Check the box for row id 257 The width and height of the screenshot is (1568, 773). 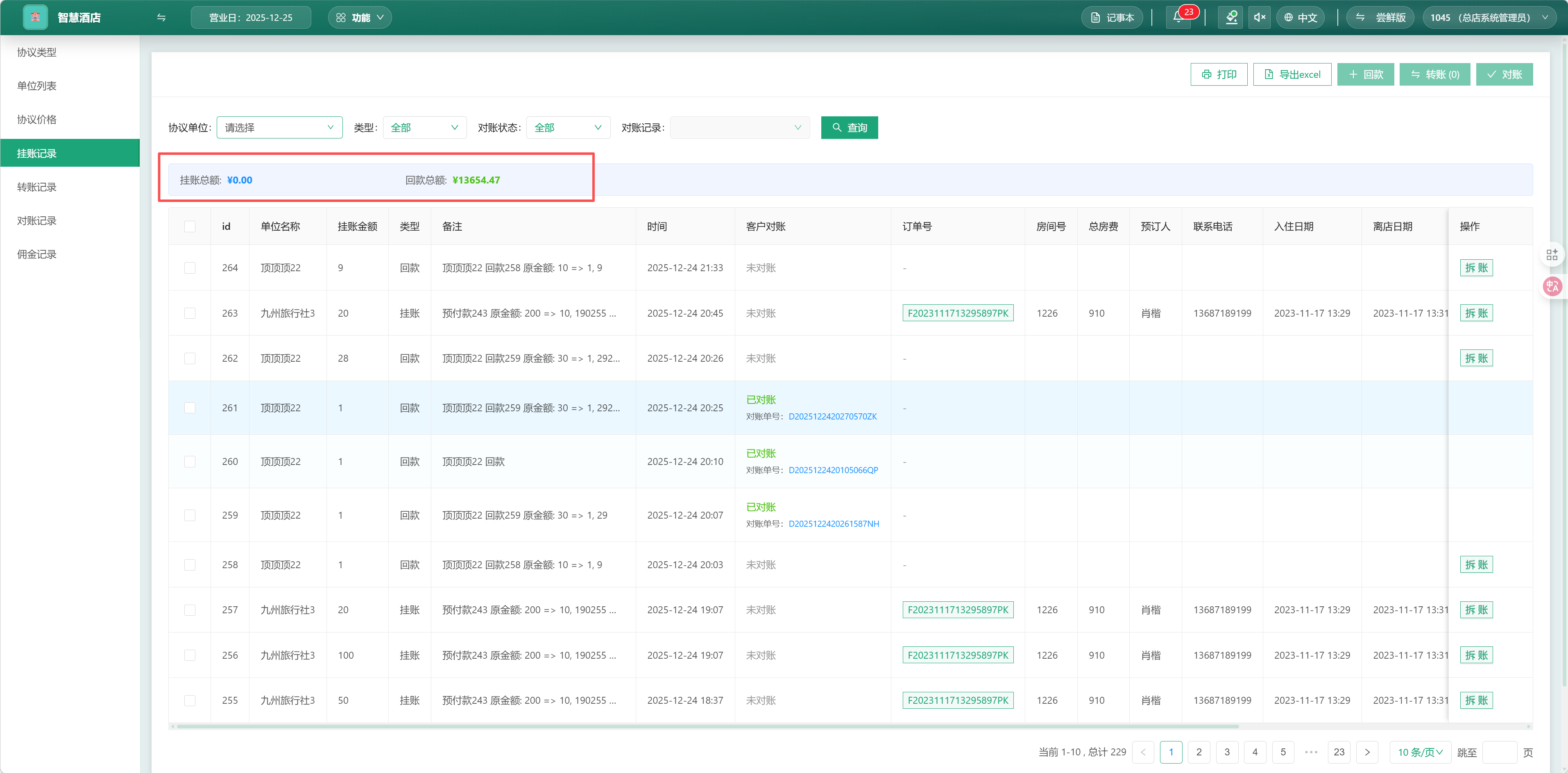[190, 610]
